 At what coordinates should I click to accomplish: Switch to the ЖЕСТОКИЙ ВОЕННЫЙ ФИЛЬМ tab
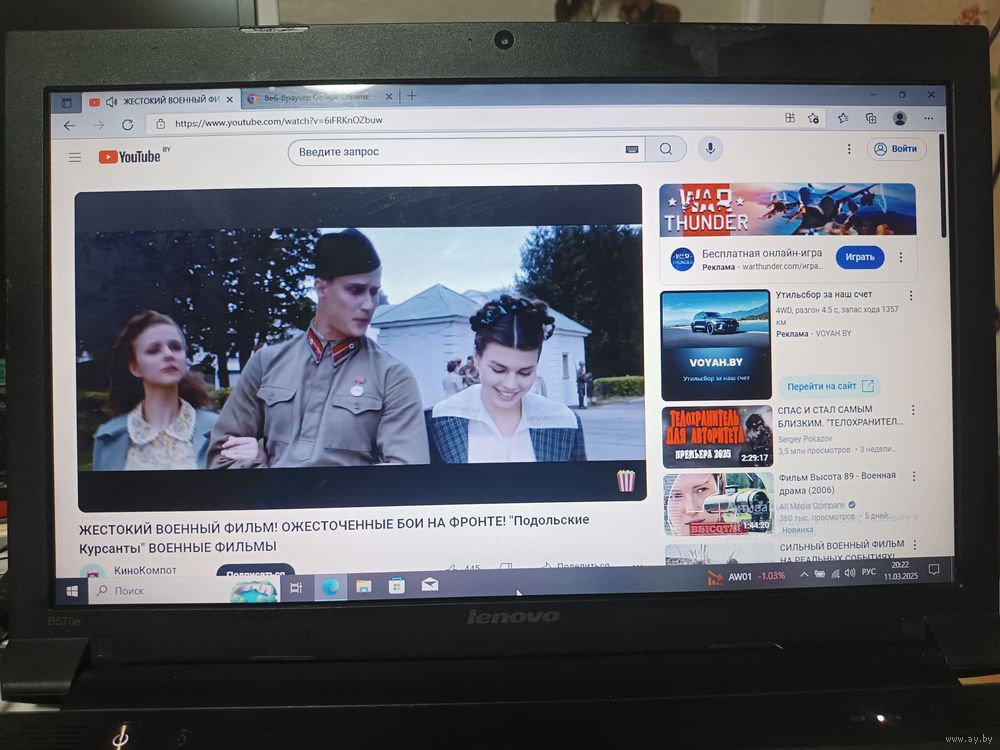point(162,101)
